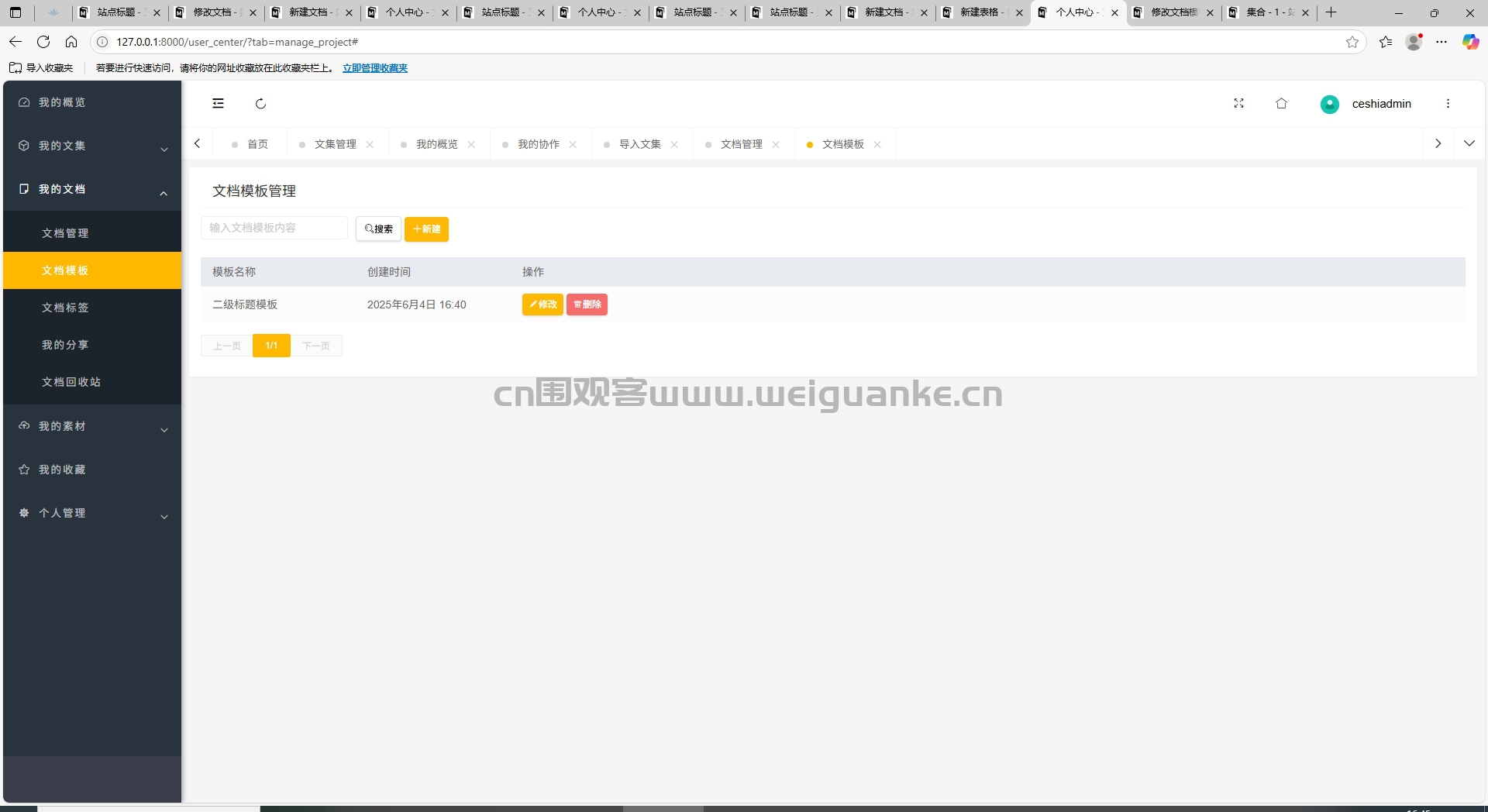Star this page with the favorite icon
Viewport: 1488px width, 812px height.
point(1352,42)
